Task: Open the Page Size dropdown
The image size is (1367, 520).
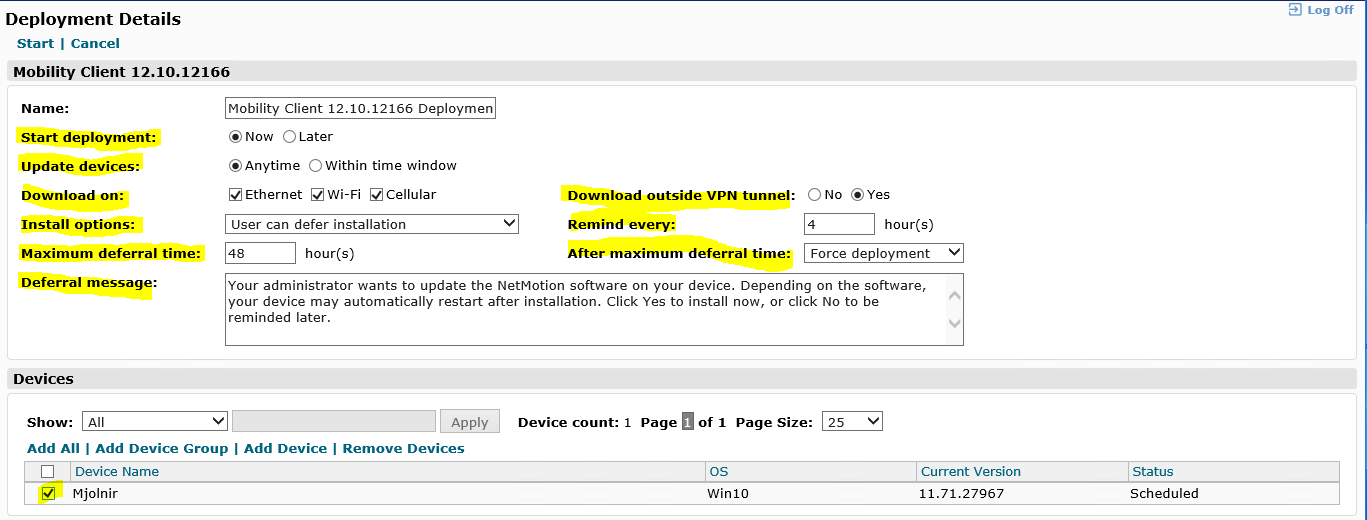Action: point(852,422)
